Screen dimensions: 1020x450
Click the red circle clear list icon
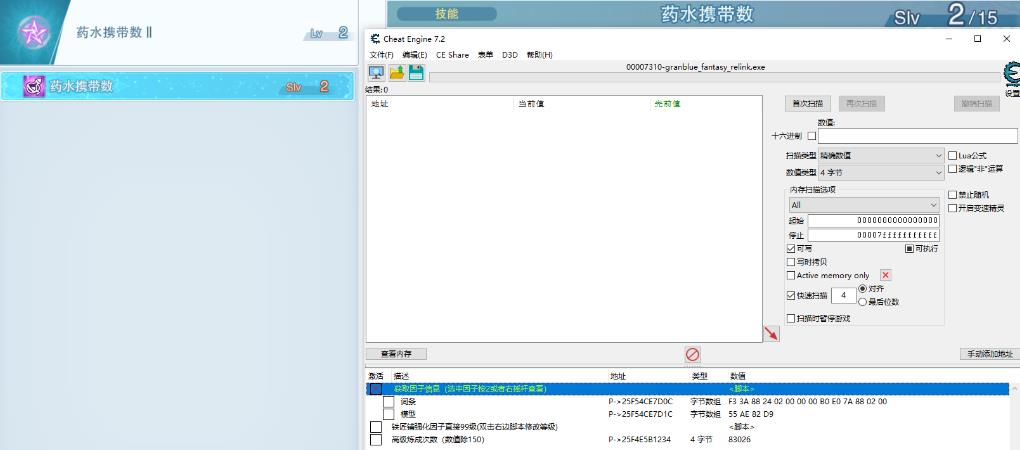692,354
